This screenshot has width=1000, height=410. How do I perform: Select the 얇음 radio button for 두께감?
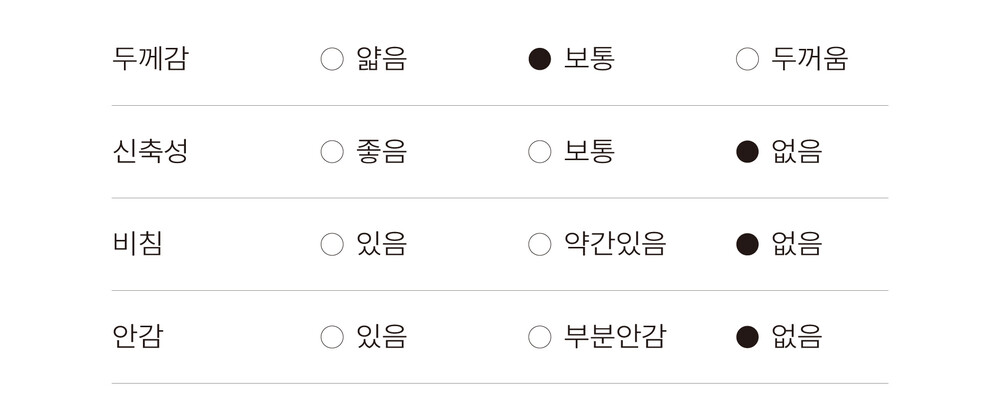click(x=332, y=59)
